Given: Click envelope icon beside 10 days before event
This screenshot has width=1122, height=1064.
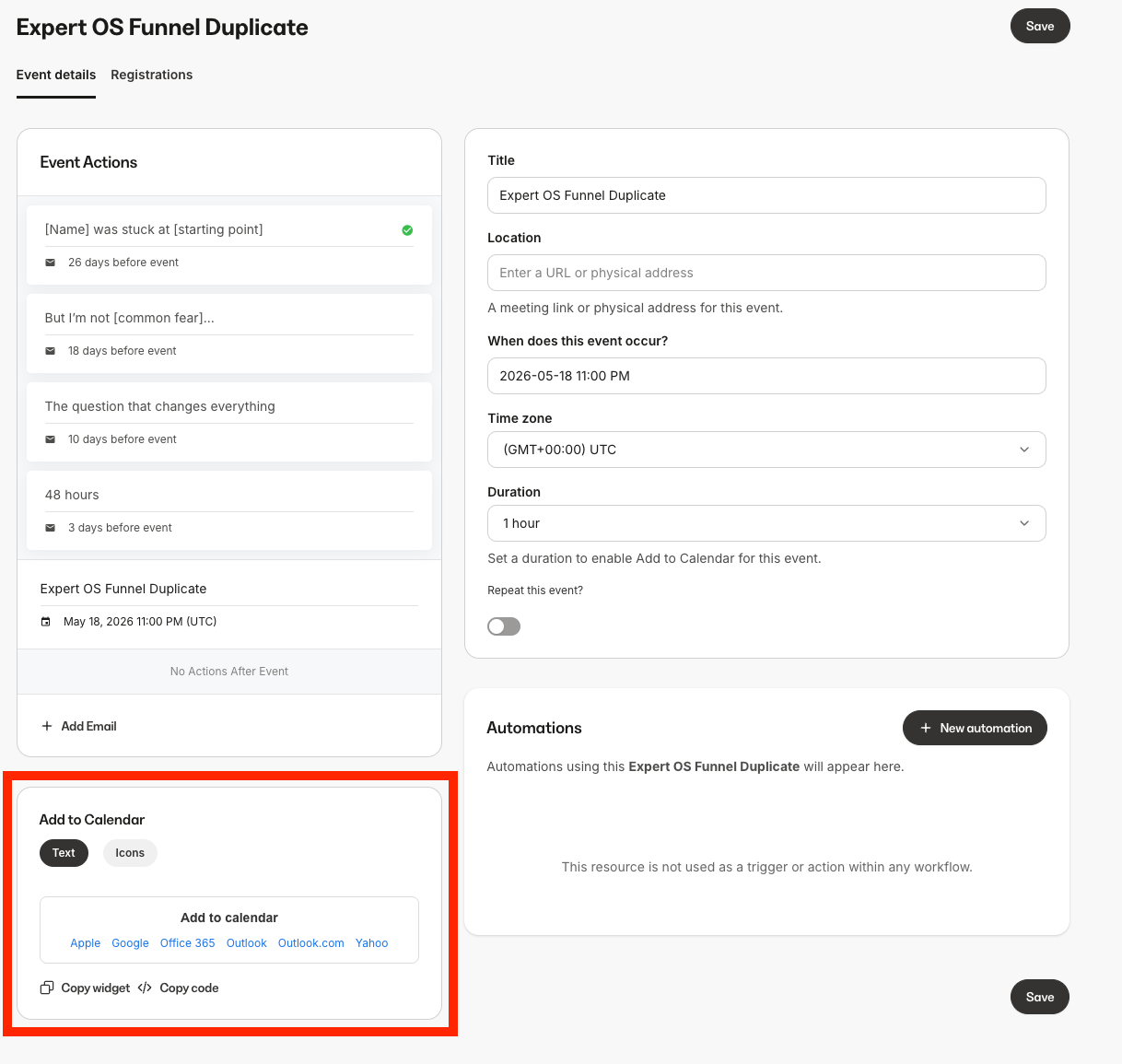Looking at the screenshot, I should (51, 439).
